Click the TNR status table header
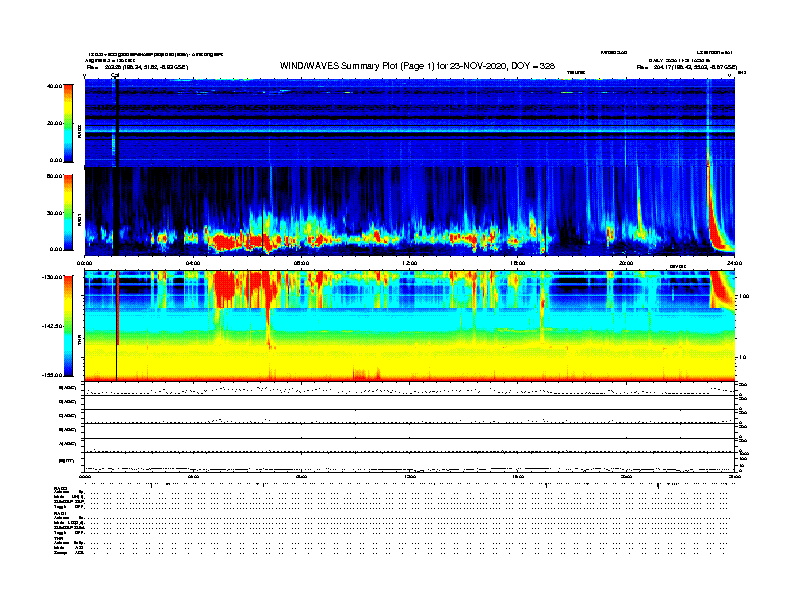This screenshot has width=792, height=612. tap(58, 538)
